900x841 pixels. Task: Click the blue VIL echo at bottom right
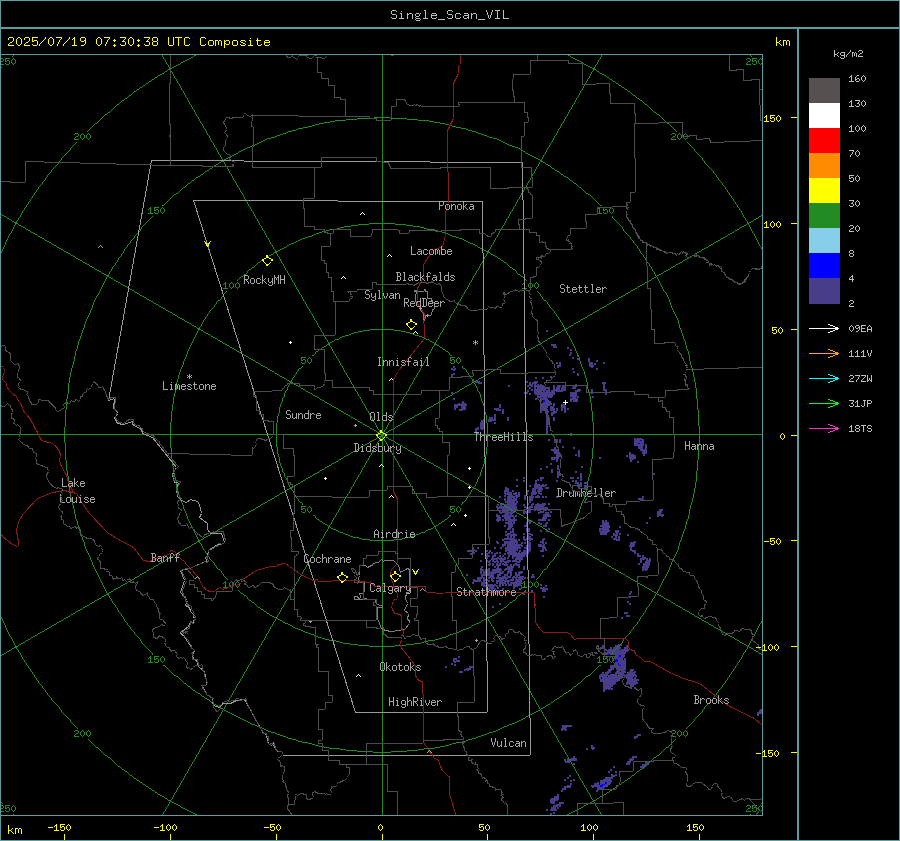pos(604,782)
